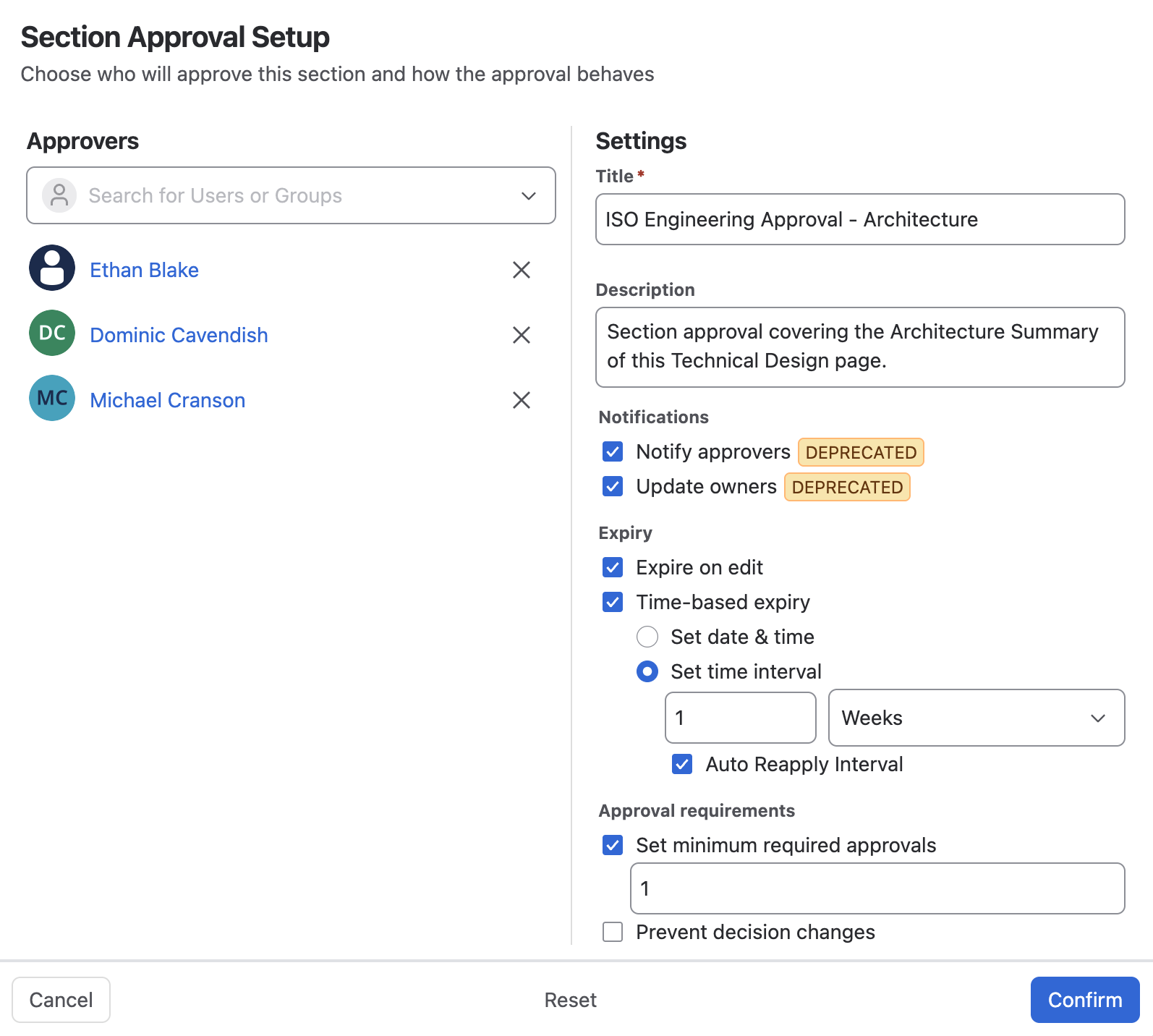
Task: Select Set date & time radio option
Action: (647, 637)
